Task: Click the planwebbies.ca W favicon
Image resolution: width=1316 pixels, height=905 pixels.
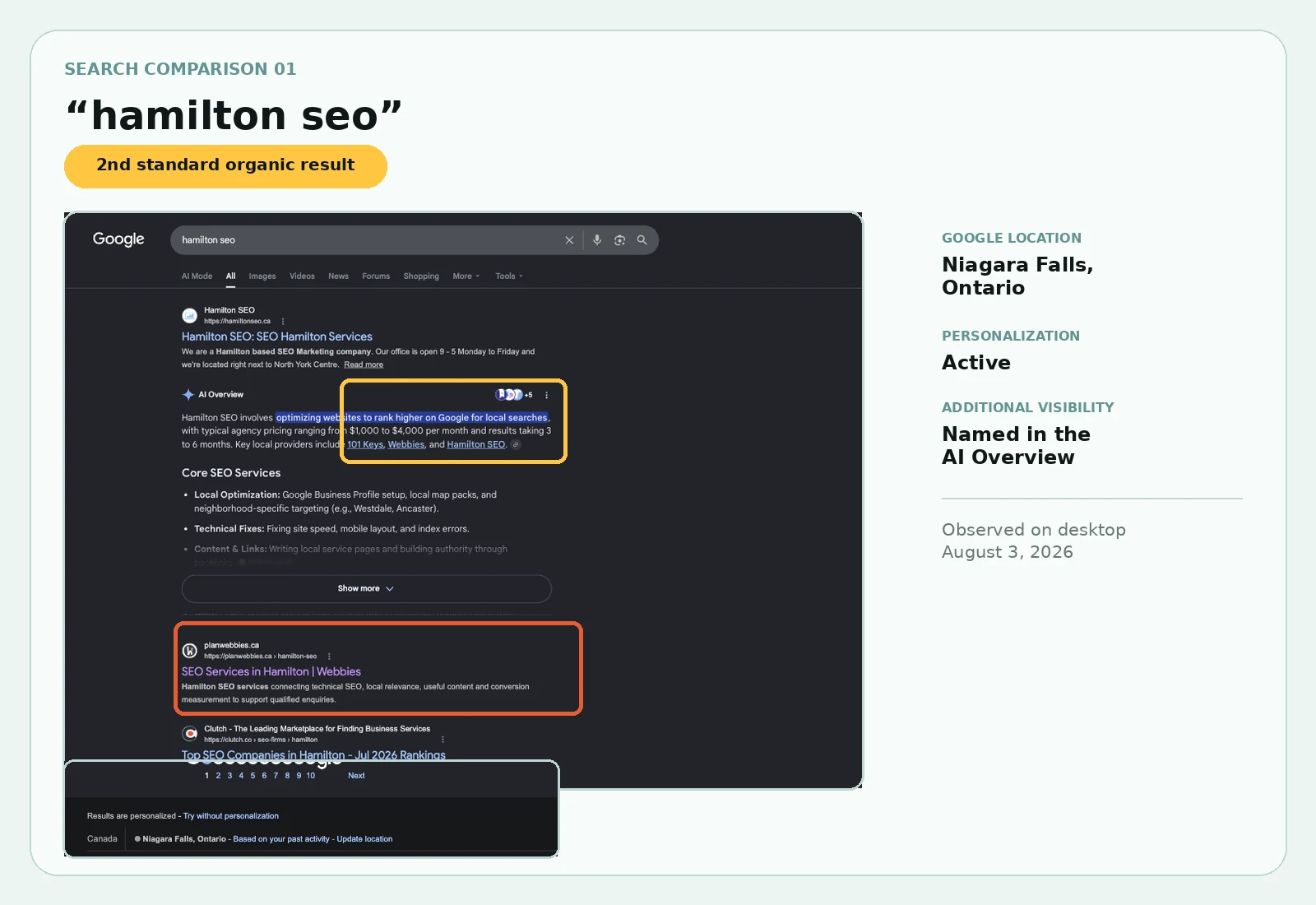Action: coord(189,651)
